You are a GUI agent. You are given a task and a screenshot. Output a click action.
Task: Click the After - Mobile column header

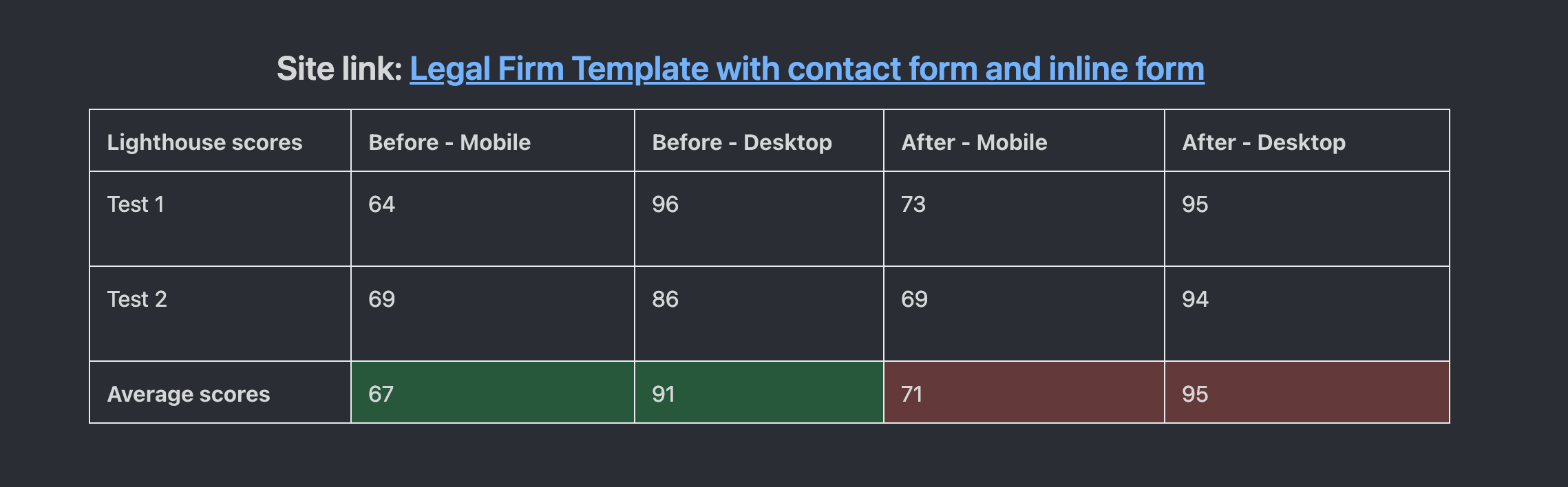pyautogui.click(x=1024, y=140)
